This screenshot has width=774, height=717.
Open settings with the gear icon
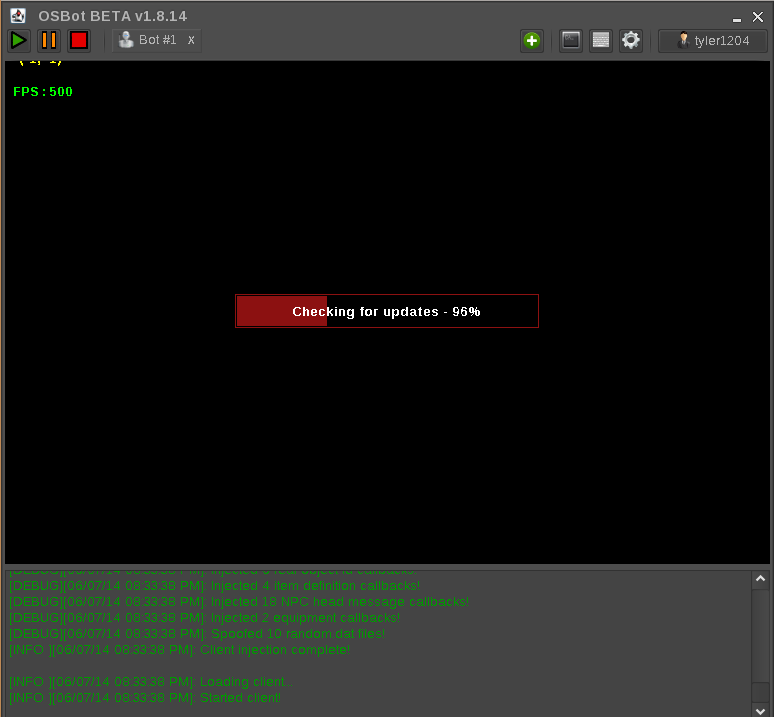tap(631, 40)
